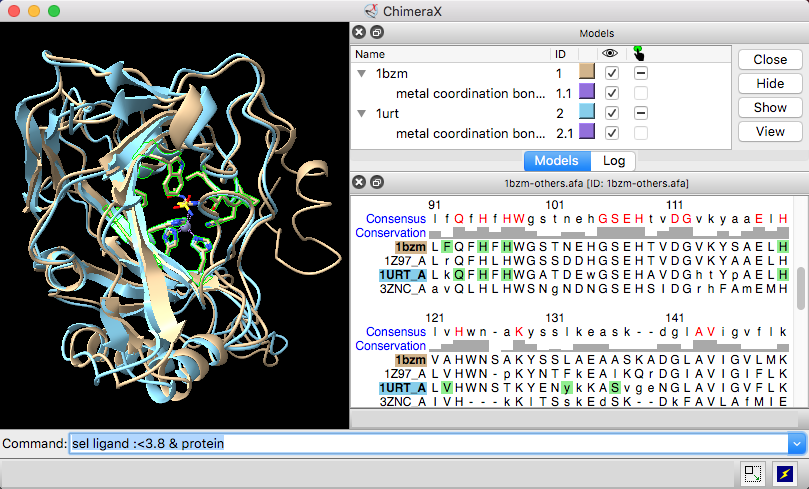809x489 pixels.
Task: Click upper 1bzm sequence name label
Action: point(411,247)
